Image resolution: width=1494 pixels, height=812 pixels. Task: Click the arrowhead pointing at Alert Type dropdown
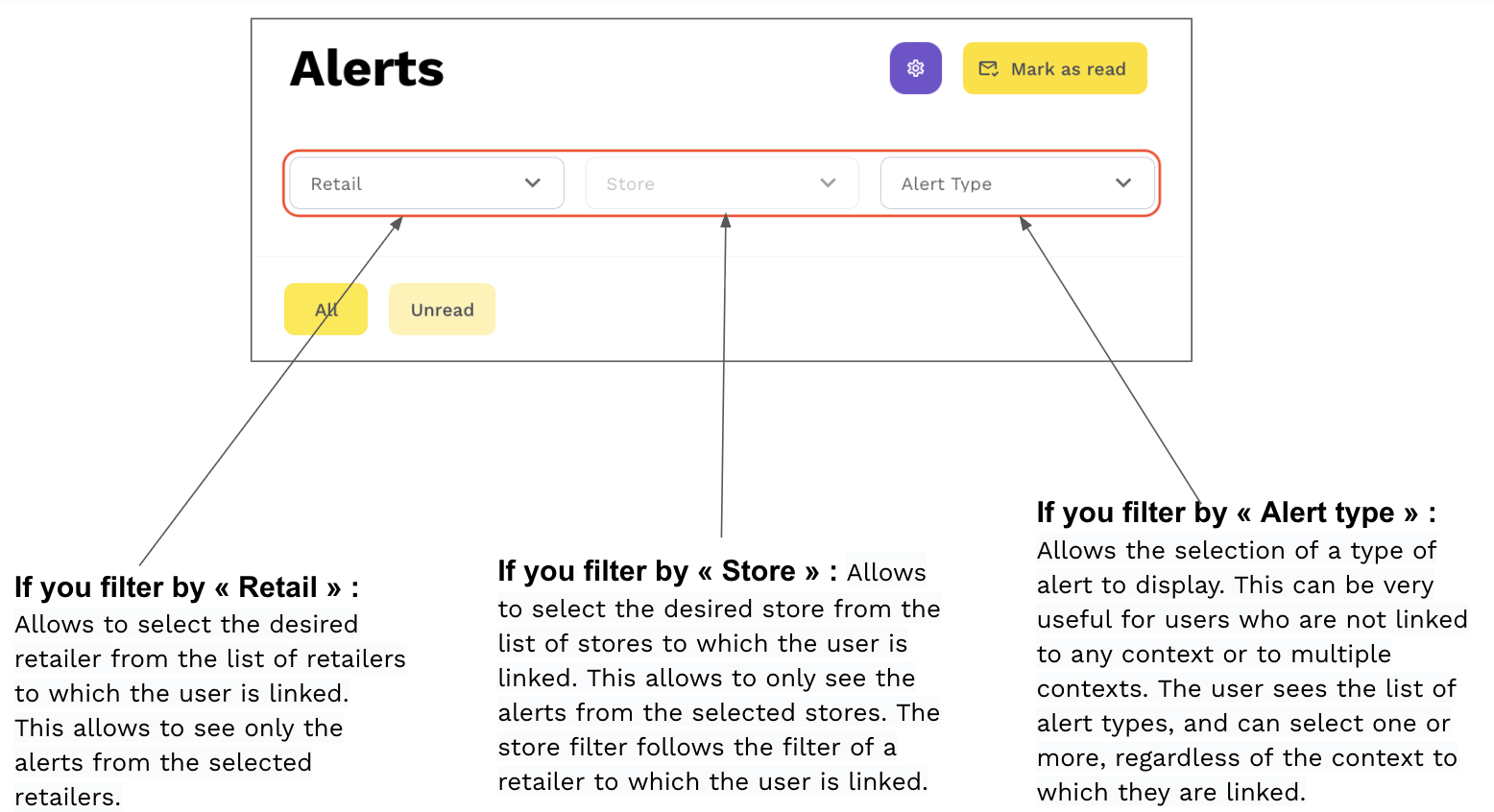pos(1024,224)
